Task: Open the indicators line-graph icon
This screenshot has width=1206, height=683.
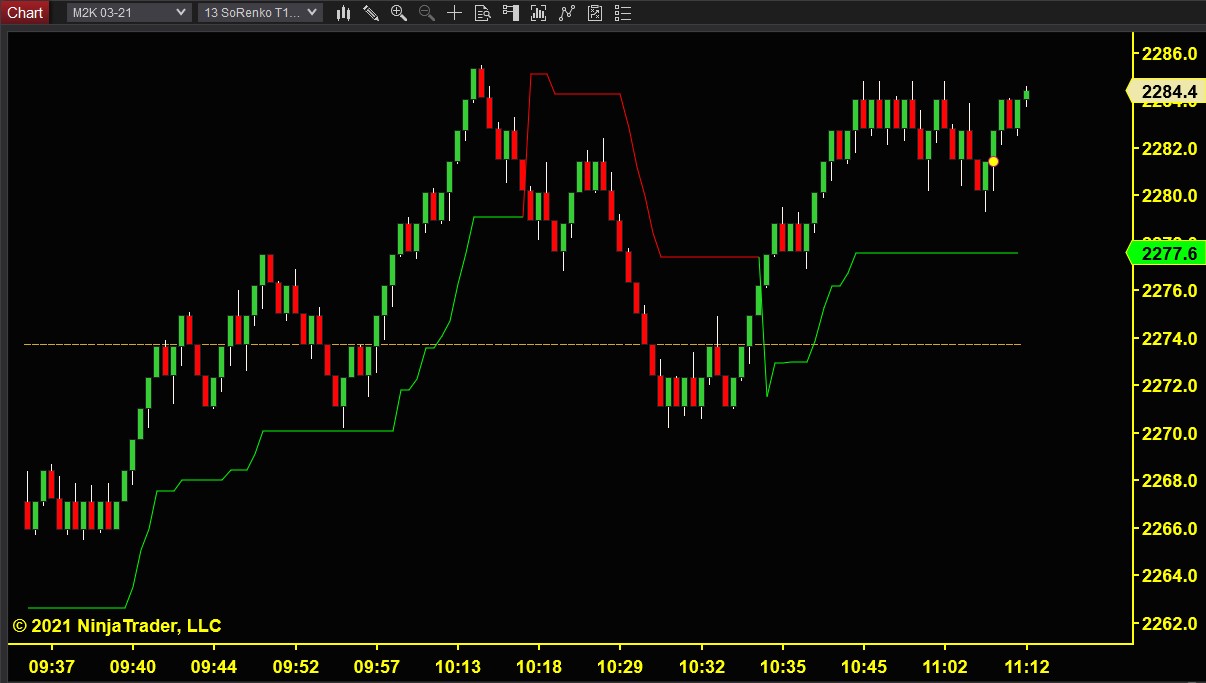Action: pyautogui.click(x=567, y=13)
